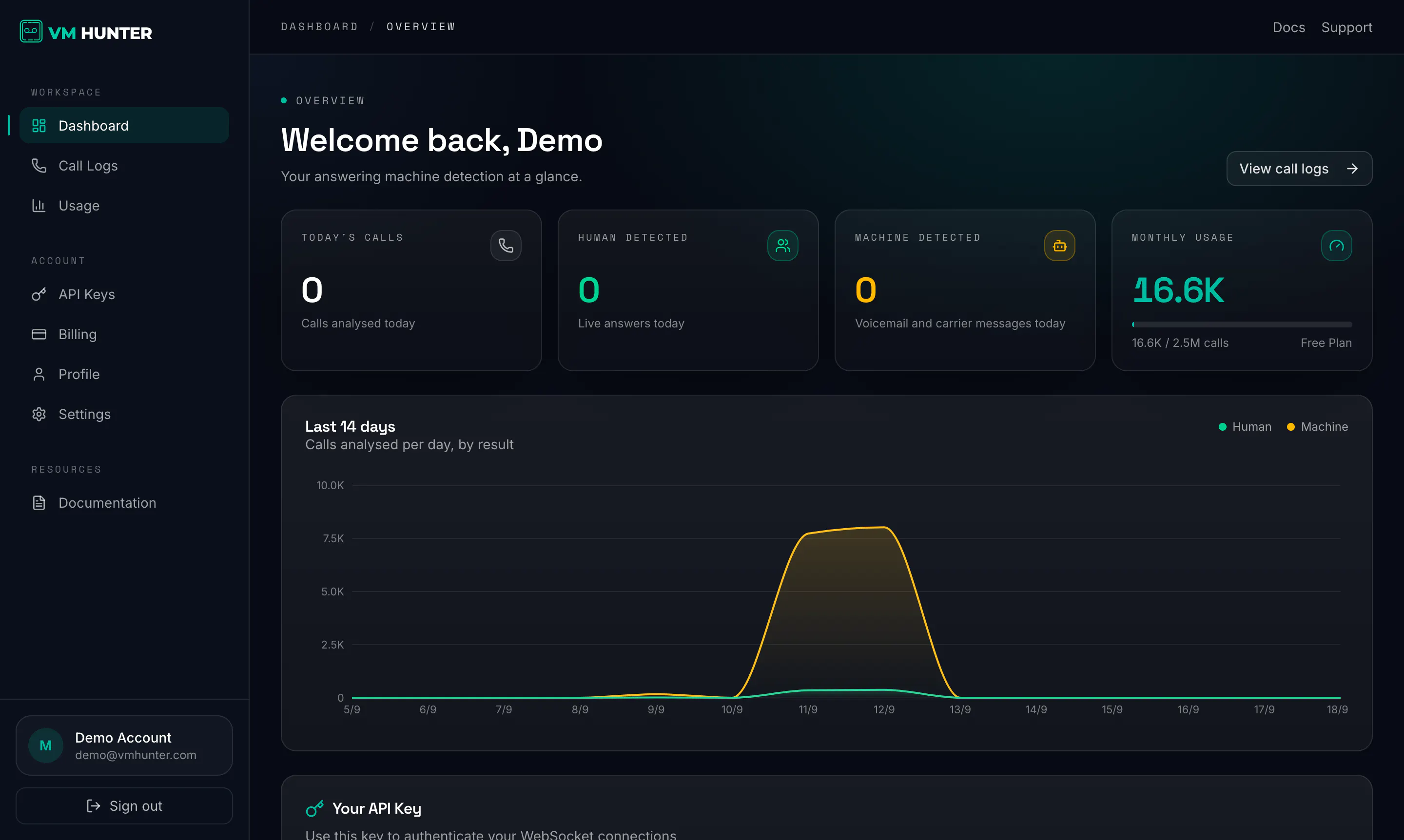Screen dimensions: 1404x840
Task: Click the Monthly Usage progress bar
Action: pos(1242,325)
